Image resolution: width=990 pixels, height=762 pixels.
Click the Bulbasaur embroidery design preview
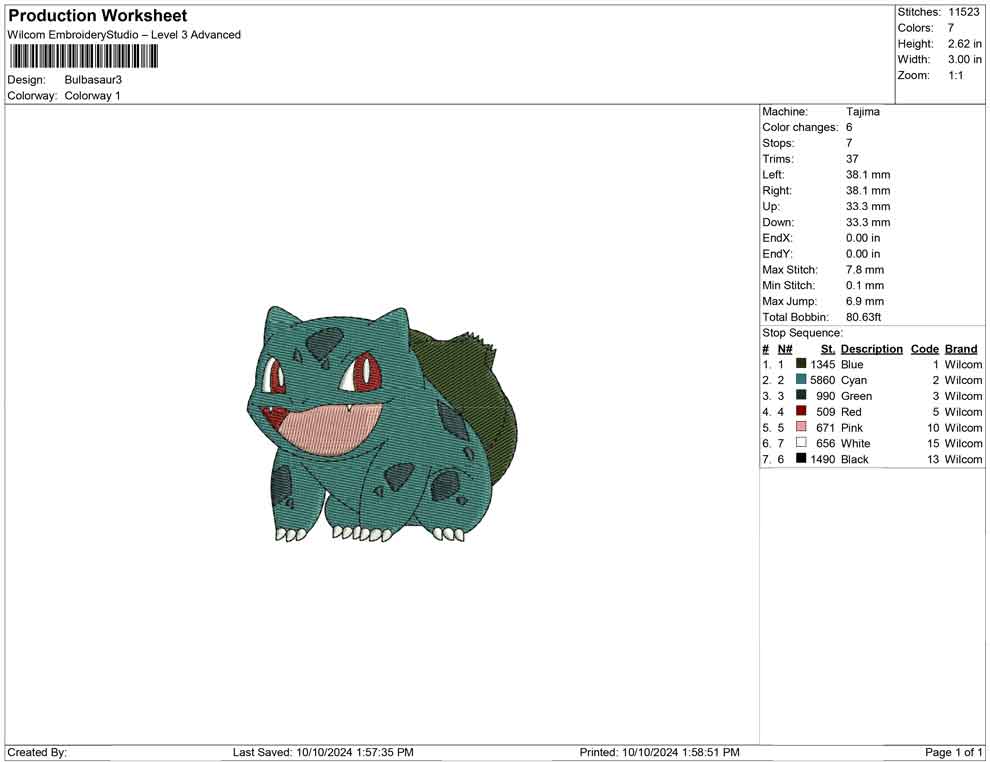click(x=382, y=424)
